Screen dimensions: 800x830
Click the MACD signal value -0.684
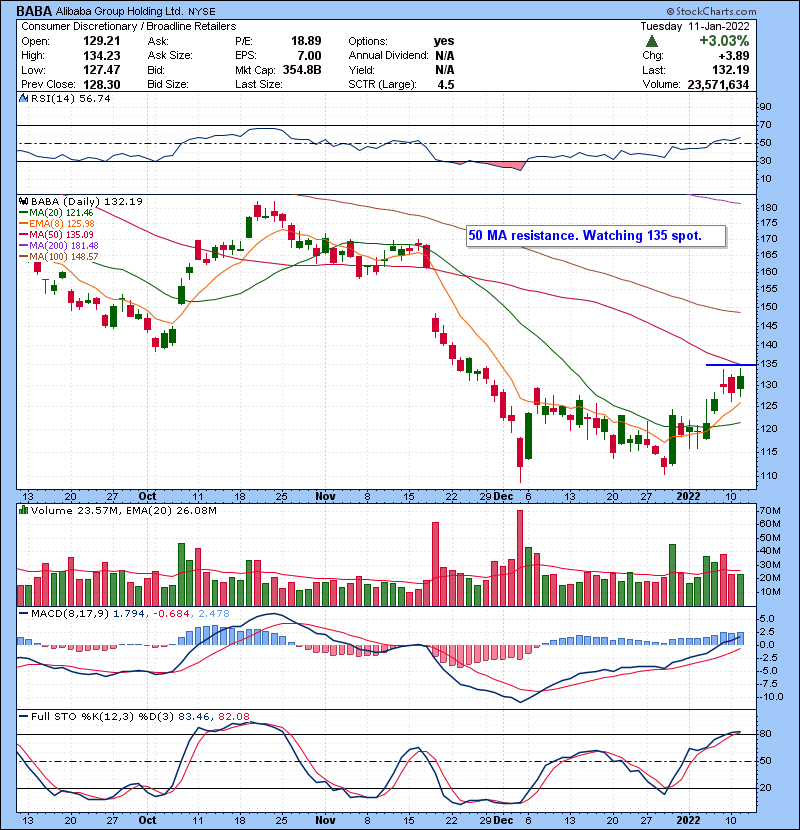click(172, 614)
